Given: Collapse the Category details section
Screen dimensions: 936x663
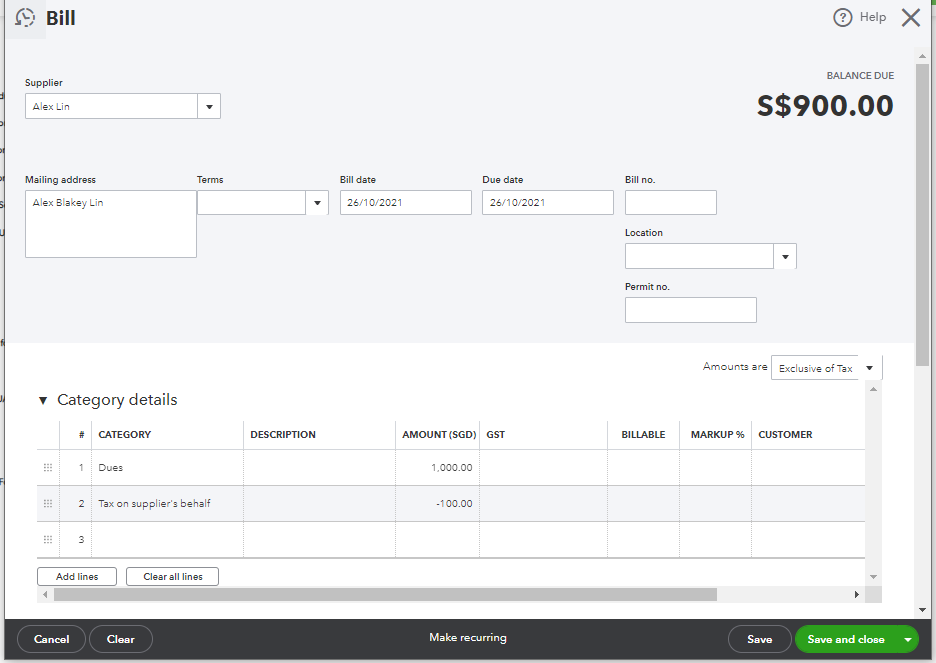Looking at the screenshot, I should point(41,399).
